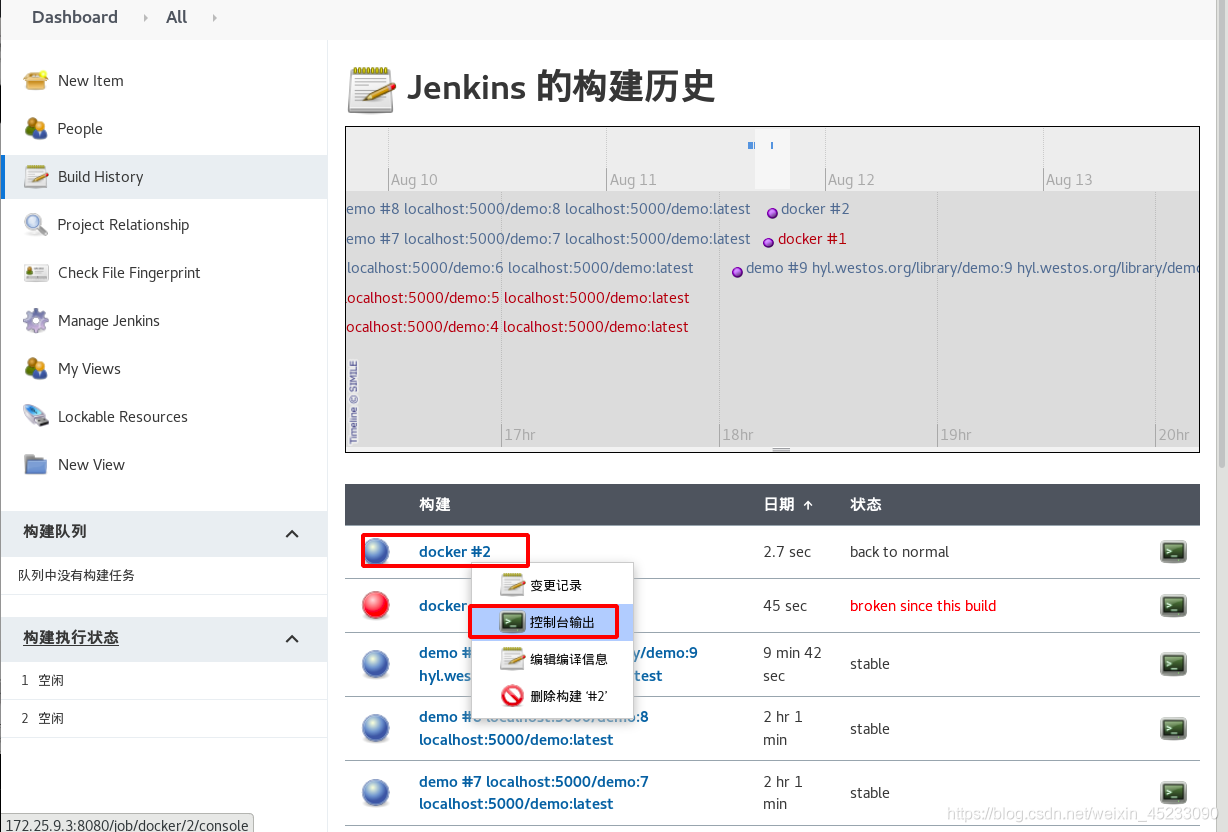This screenshot has height=832, width=1228.
Task: Click the Manage Jenkins gear icon
Action: tap(36, 321)
